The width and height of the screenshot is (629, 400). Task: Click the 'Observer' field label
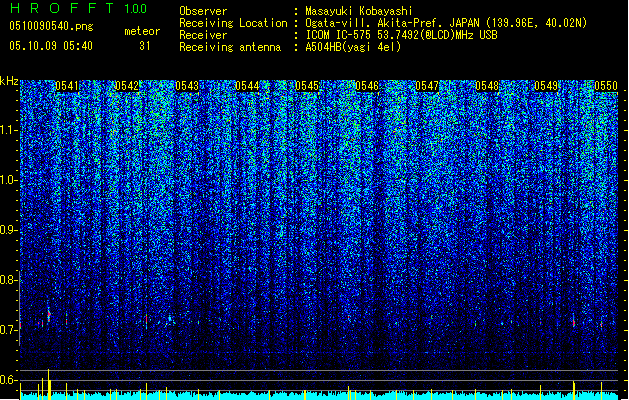pyautogui.click(x=203, y=11)
